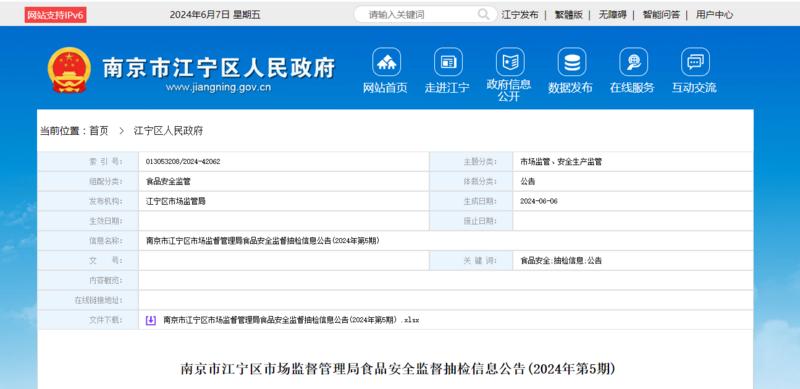Click the 首页 breadcrumb link
Image resolution: width=800 pixels, height=389 pixels.
tap(99, 131)
